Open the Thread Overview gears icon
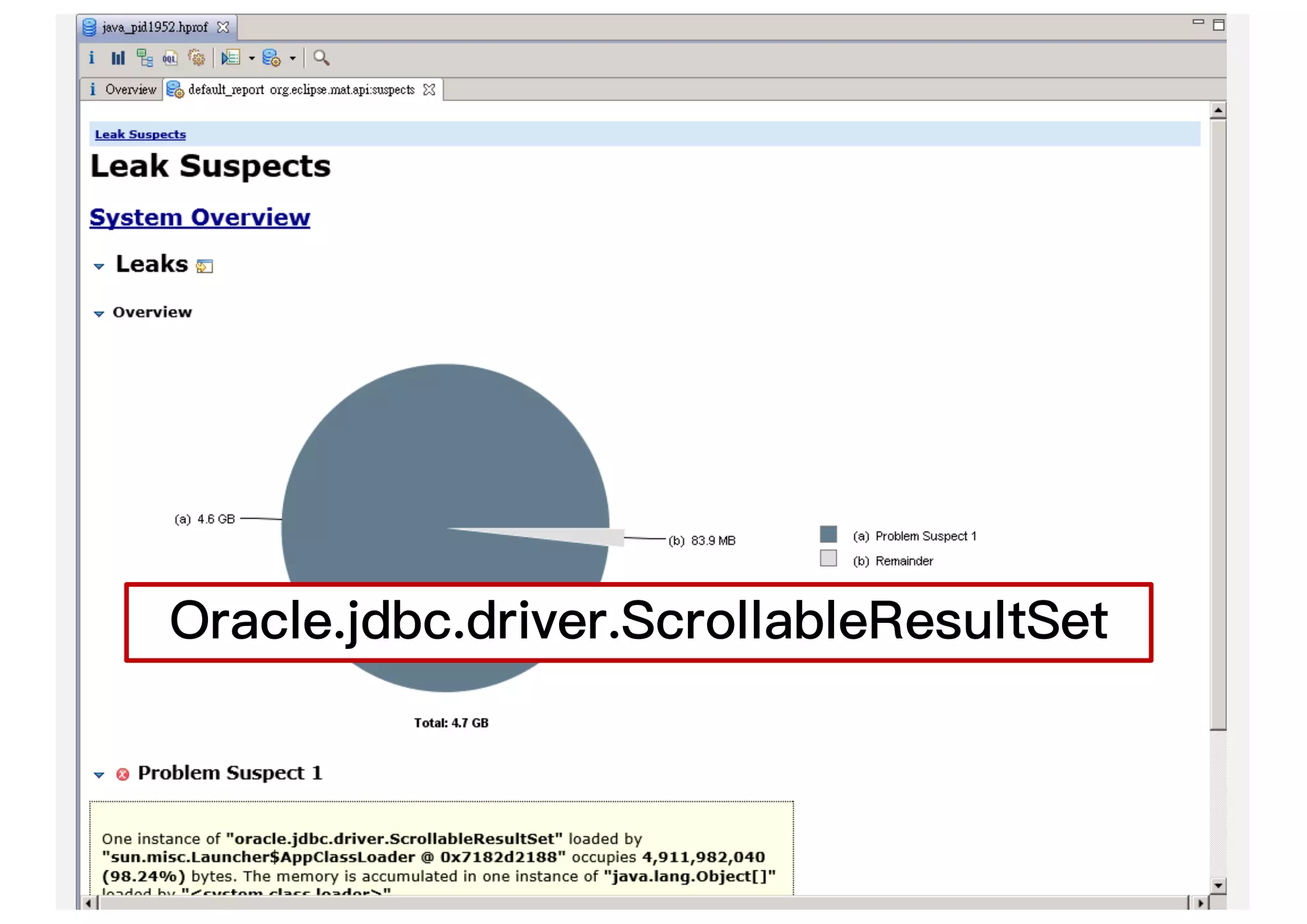Image resolution: width=1307 pixels, height=924 pixels. [x=197, y=58]
